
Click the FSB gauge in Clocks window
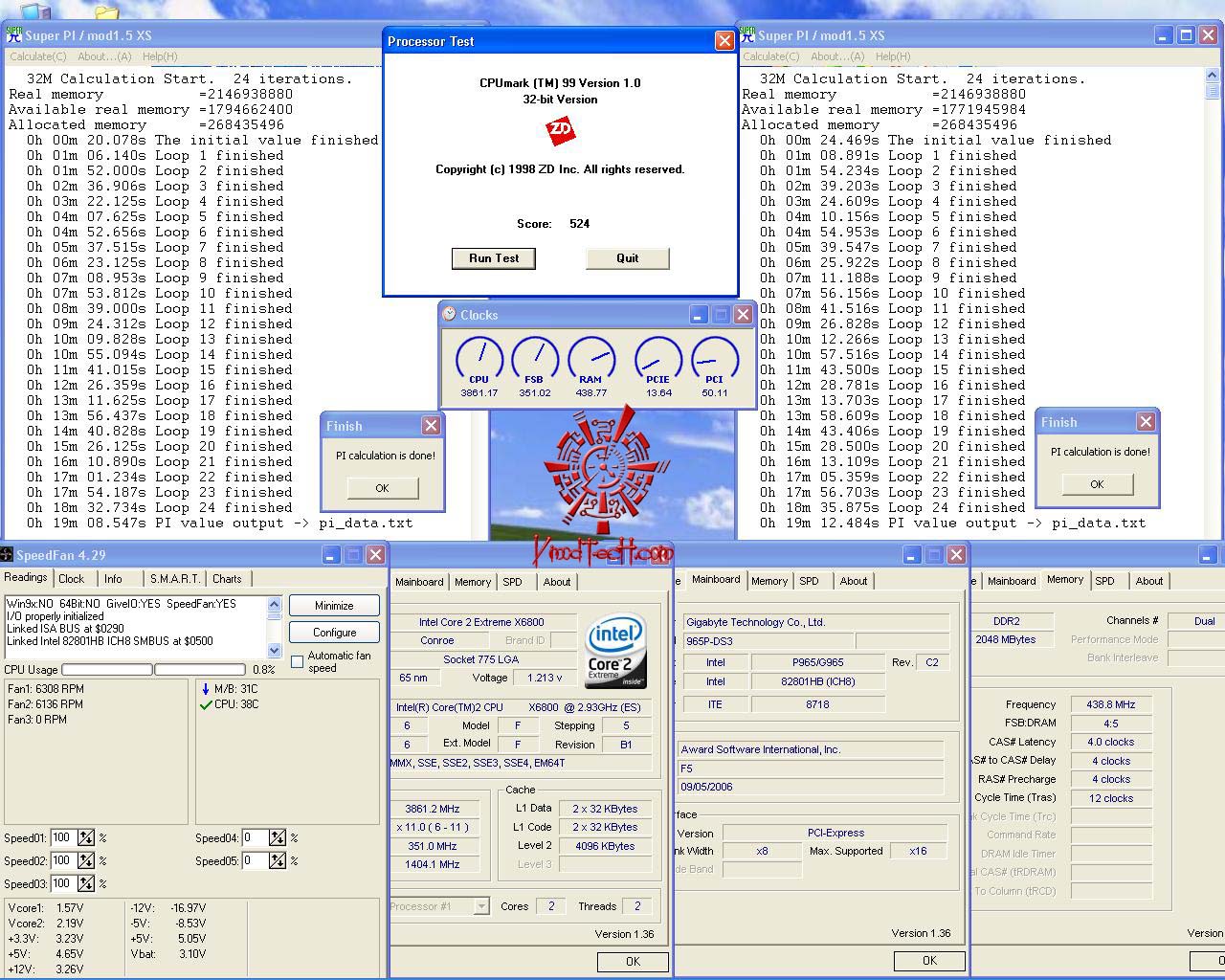point(535,359)
